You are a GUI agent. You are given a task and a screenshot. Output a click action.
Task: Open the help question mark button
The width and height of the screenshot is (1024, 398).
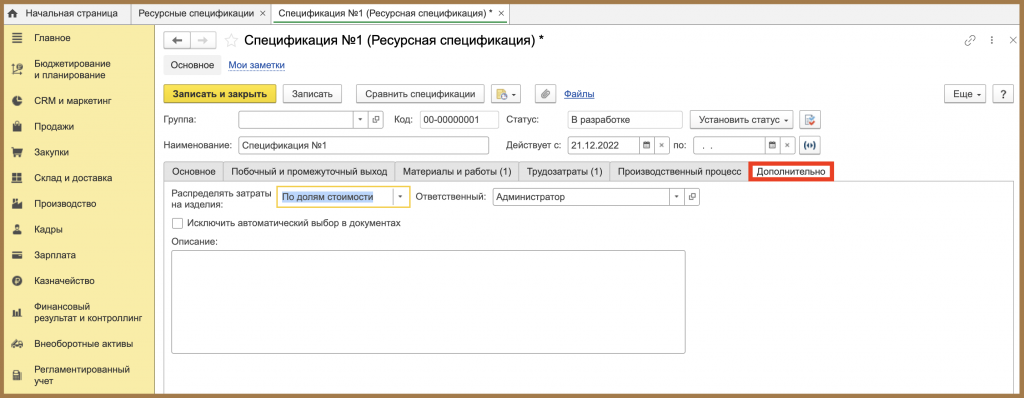[x=1002, y=94]
